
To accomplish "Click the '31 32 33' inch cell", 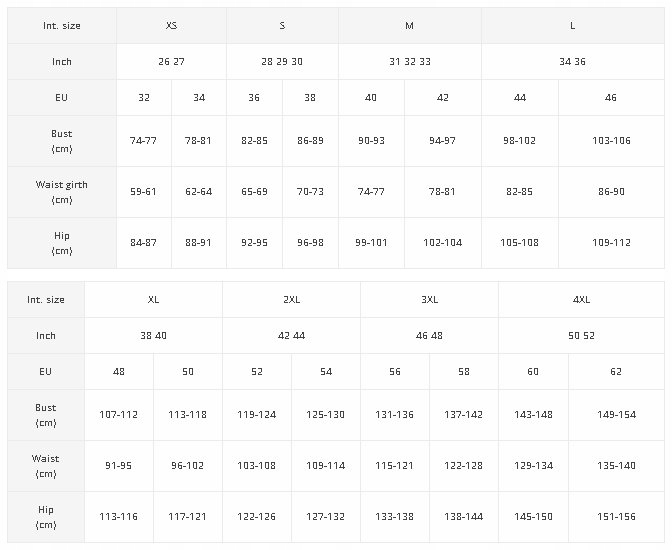I will (x=410, y=62).
